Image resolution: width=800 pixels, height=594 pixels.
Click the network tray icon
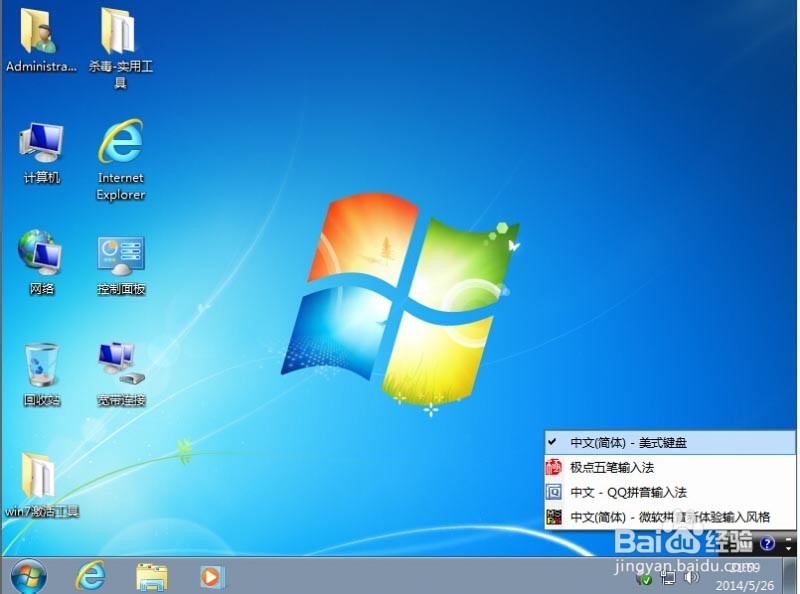(x=668, y=578)
